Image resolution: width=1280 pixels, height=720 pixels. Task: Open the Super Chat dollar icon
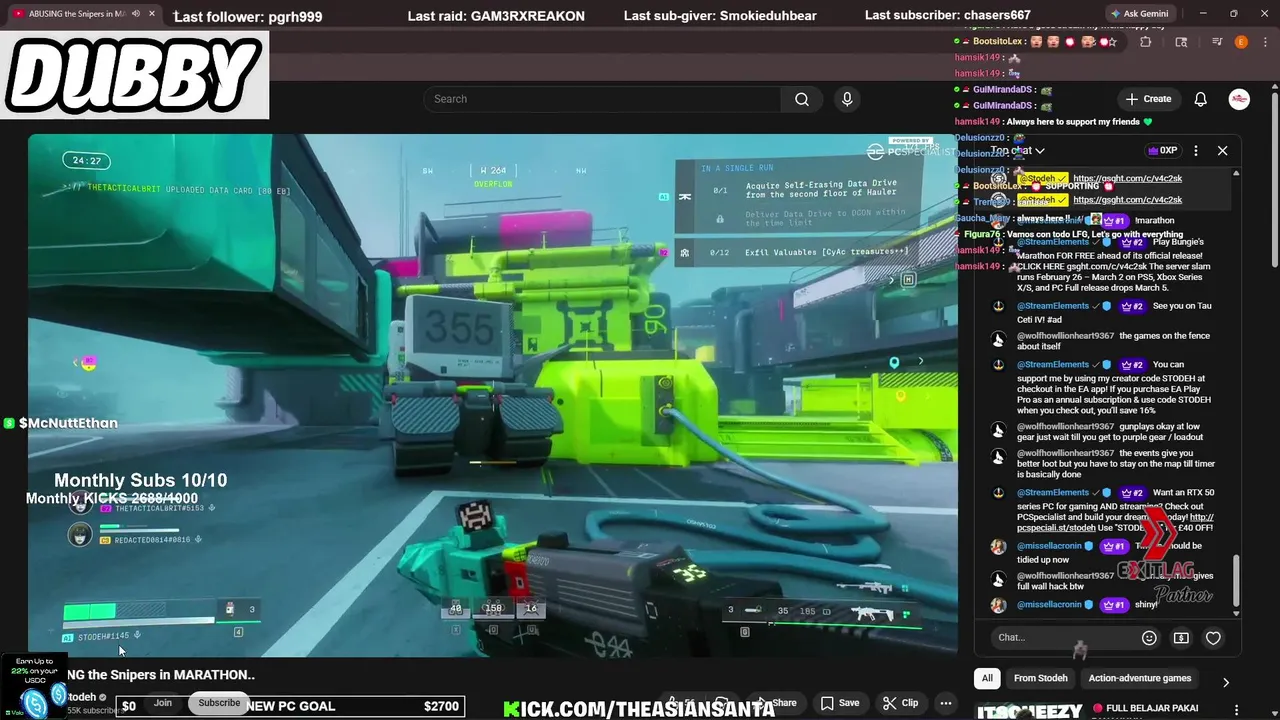(x=1181, y=638)
